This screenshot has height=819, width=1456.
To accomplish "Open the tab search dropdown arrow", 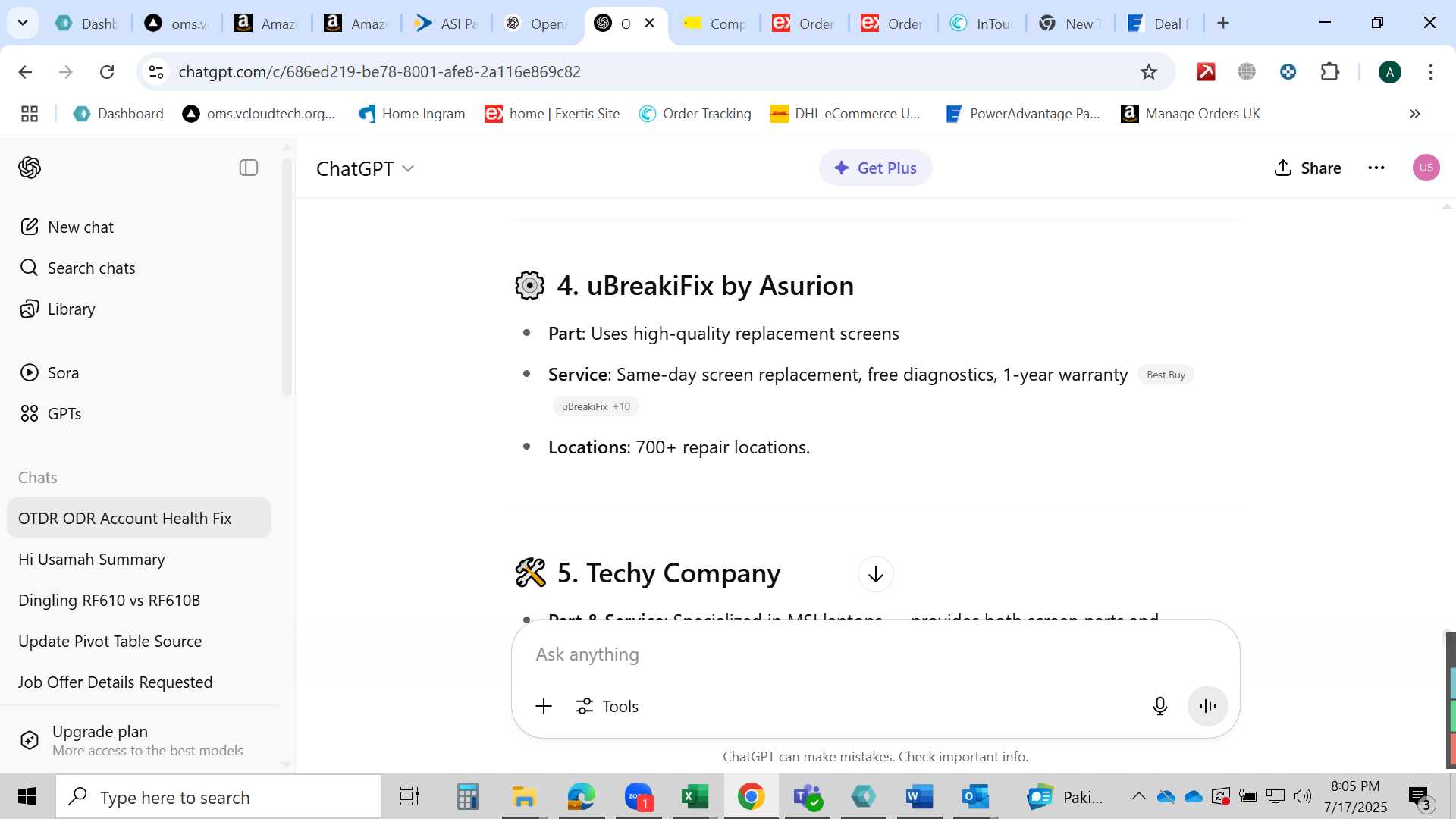I will click(x=23, y=23).
